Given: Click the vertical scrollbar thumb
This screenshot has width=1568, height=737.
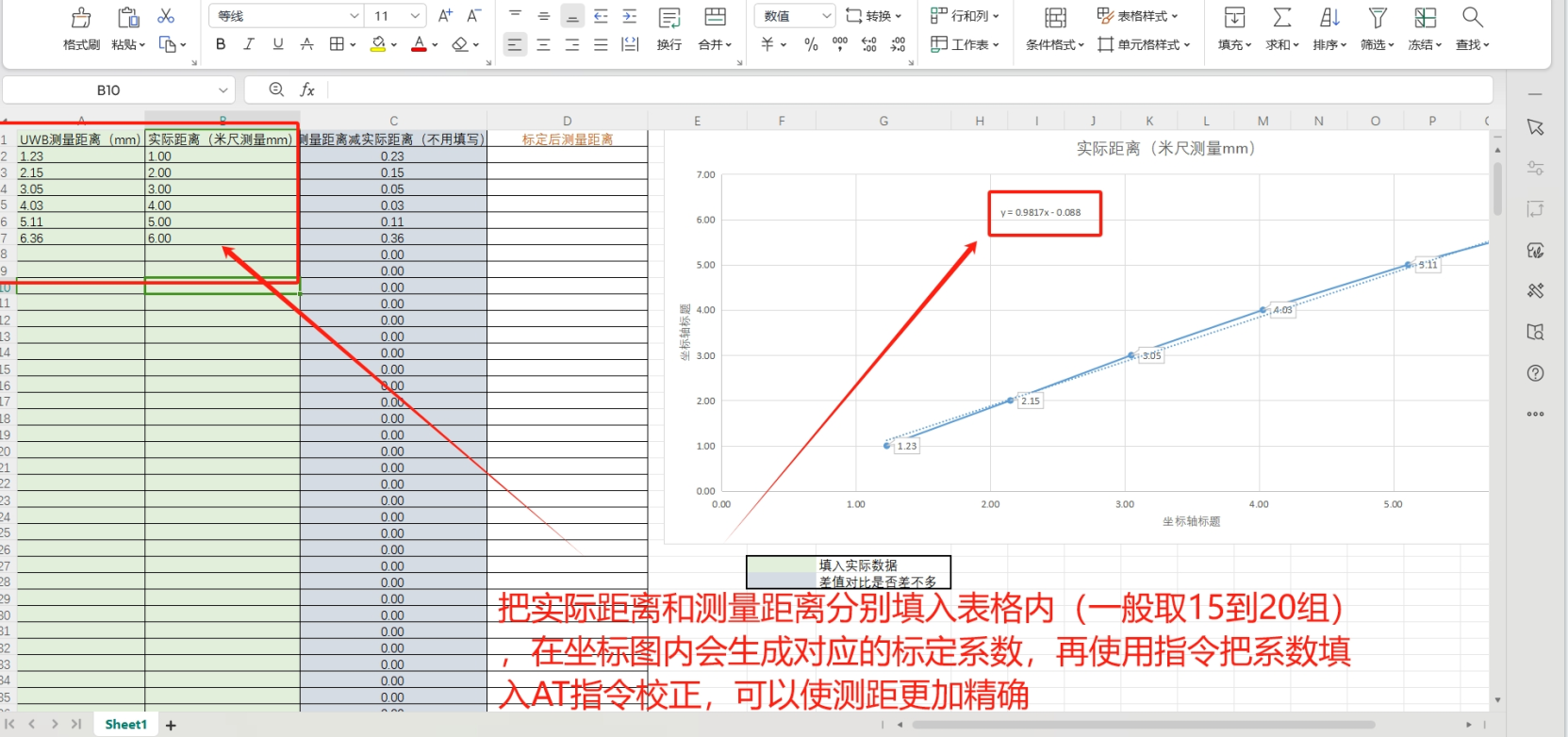Looking at the screenshot, I should [x=1497, y=188].
